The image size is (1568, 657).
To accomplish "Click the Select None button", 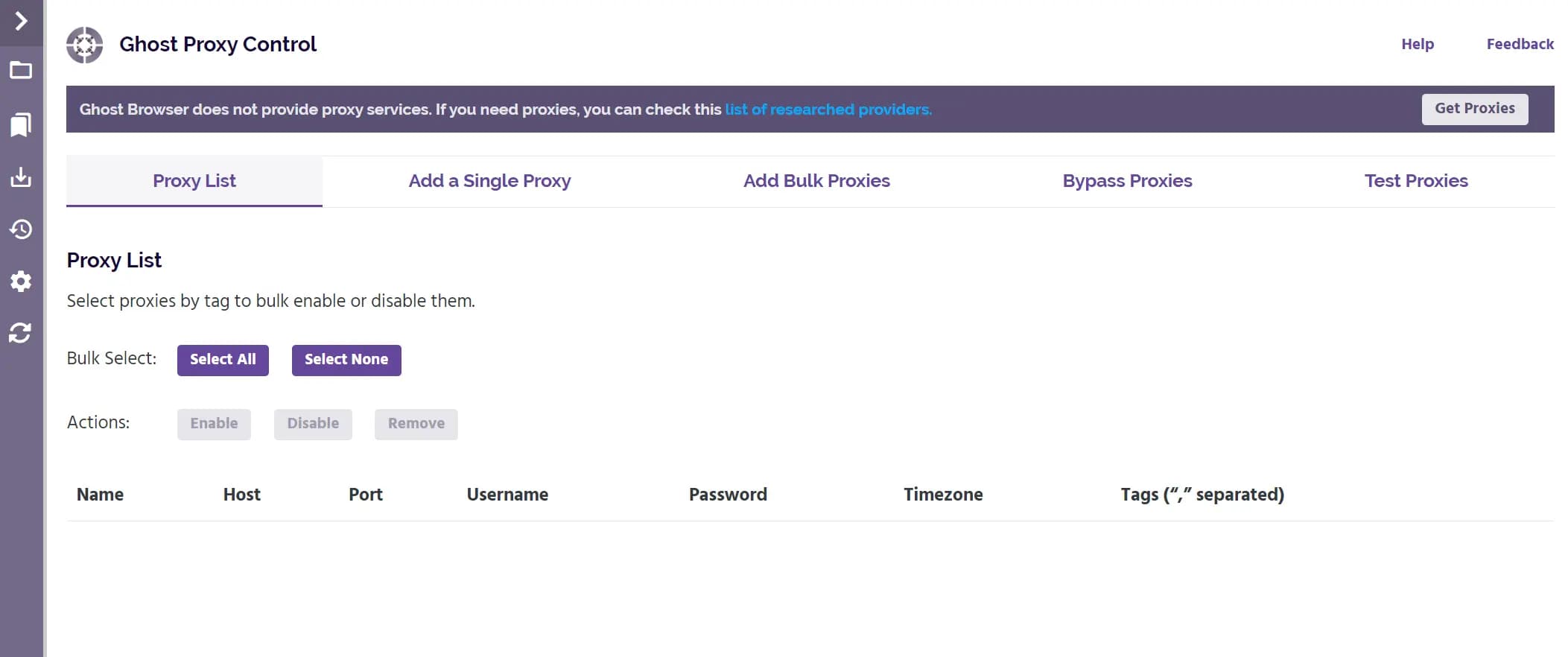I will point(346,360).
